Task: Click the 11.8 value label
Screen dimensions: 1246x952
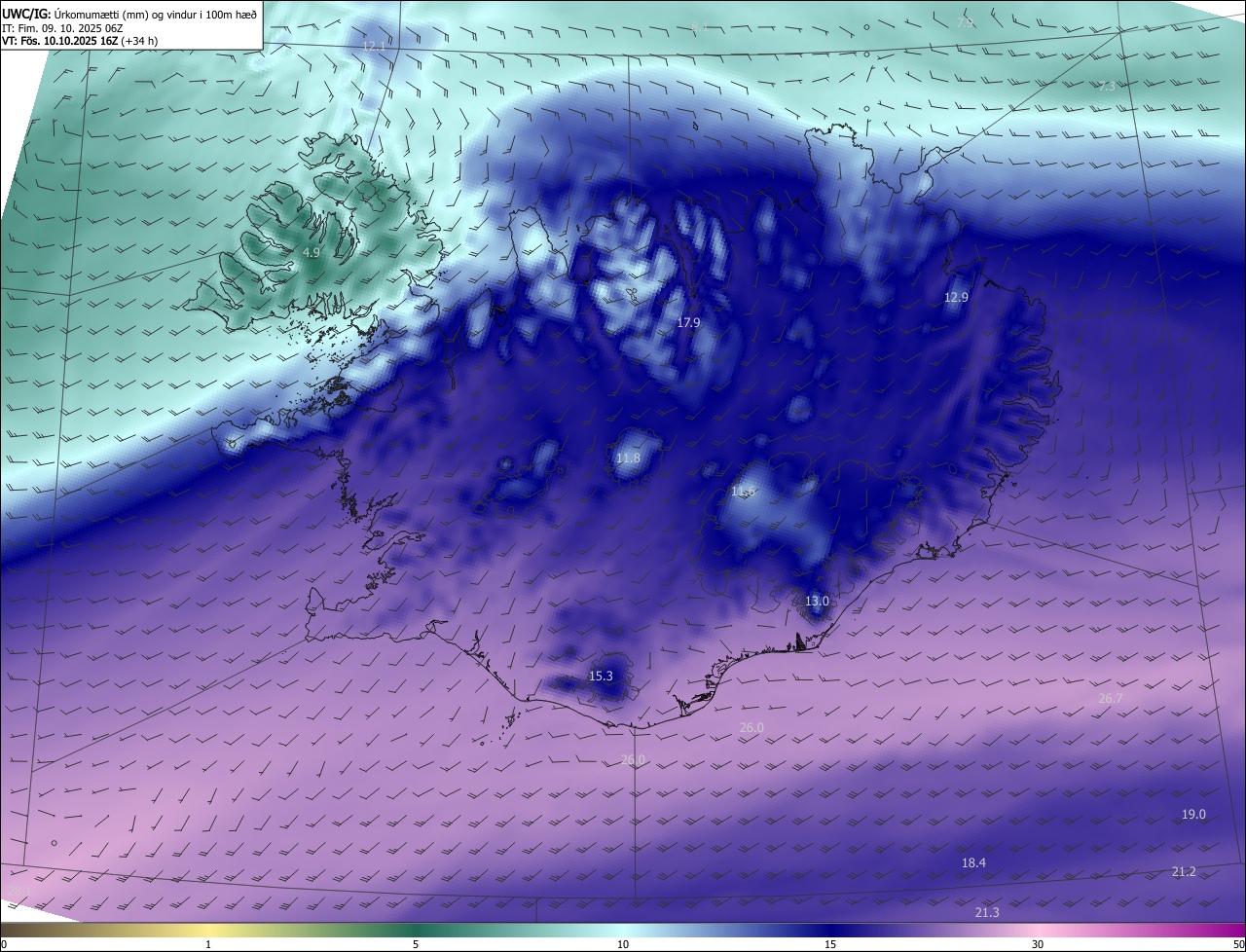Action: (629, 458)
